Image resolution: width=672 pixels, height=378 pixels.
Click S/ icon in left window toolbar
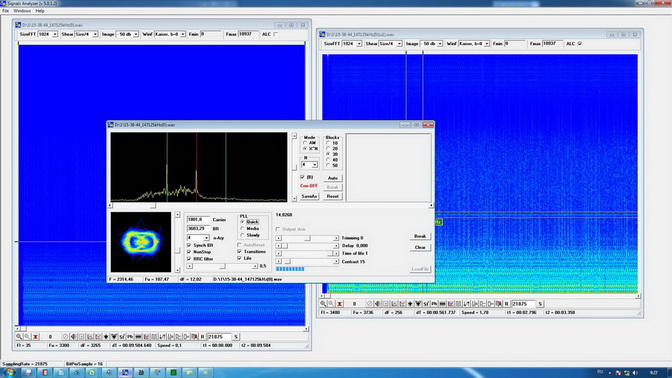coord(122,337)
